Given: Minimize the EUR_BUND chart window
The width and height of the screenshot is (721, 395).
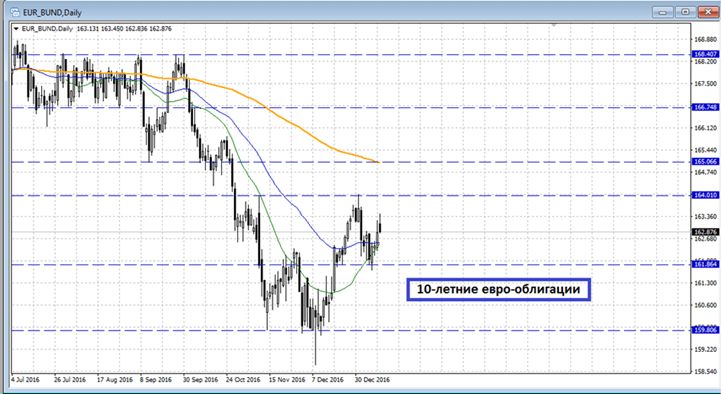Looking at the screenshot, I should [662, 11].
